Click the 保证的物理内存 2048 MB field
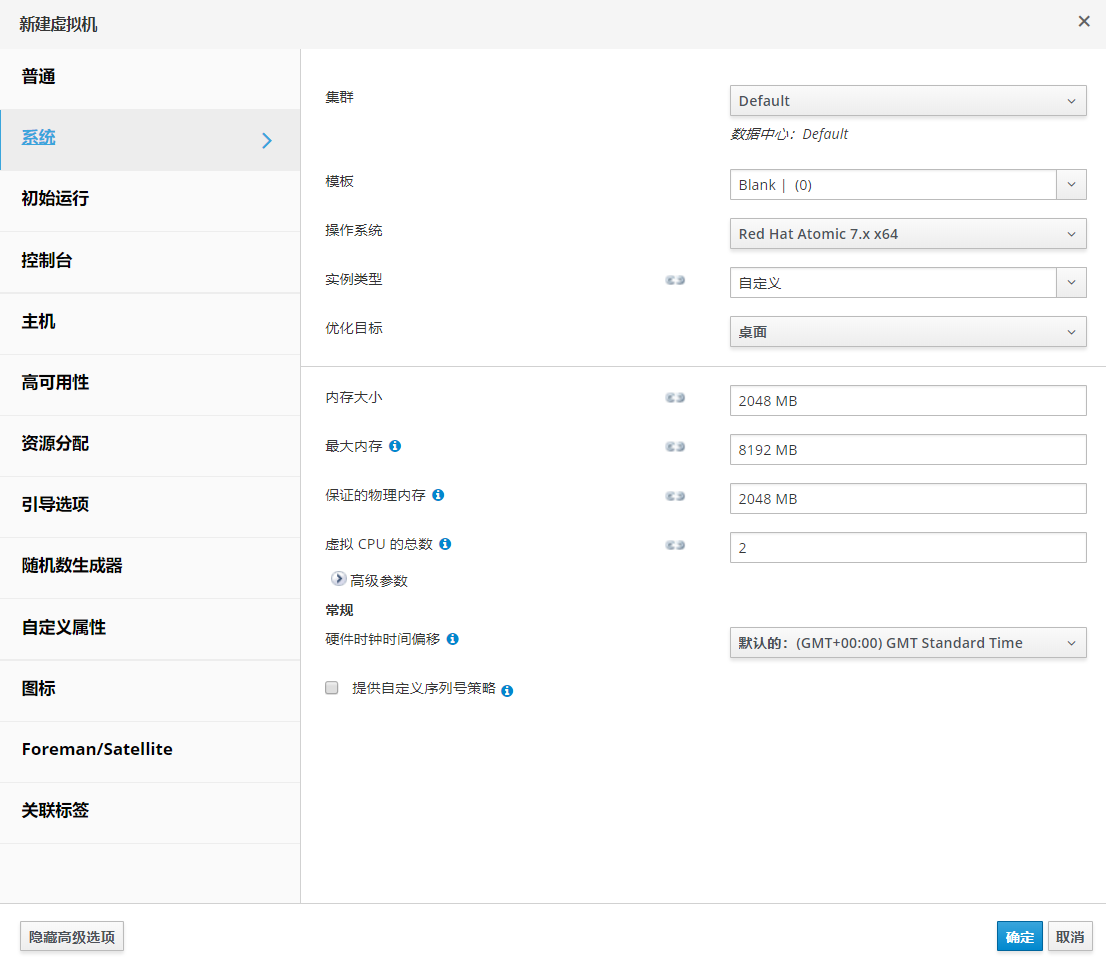This screenshot has height=963, width=1106. (x=908, y=499)
